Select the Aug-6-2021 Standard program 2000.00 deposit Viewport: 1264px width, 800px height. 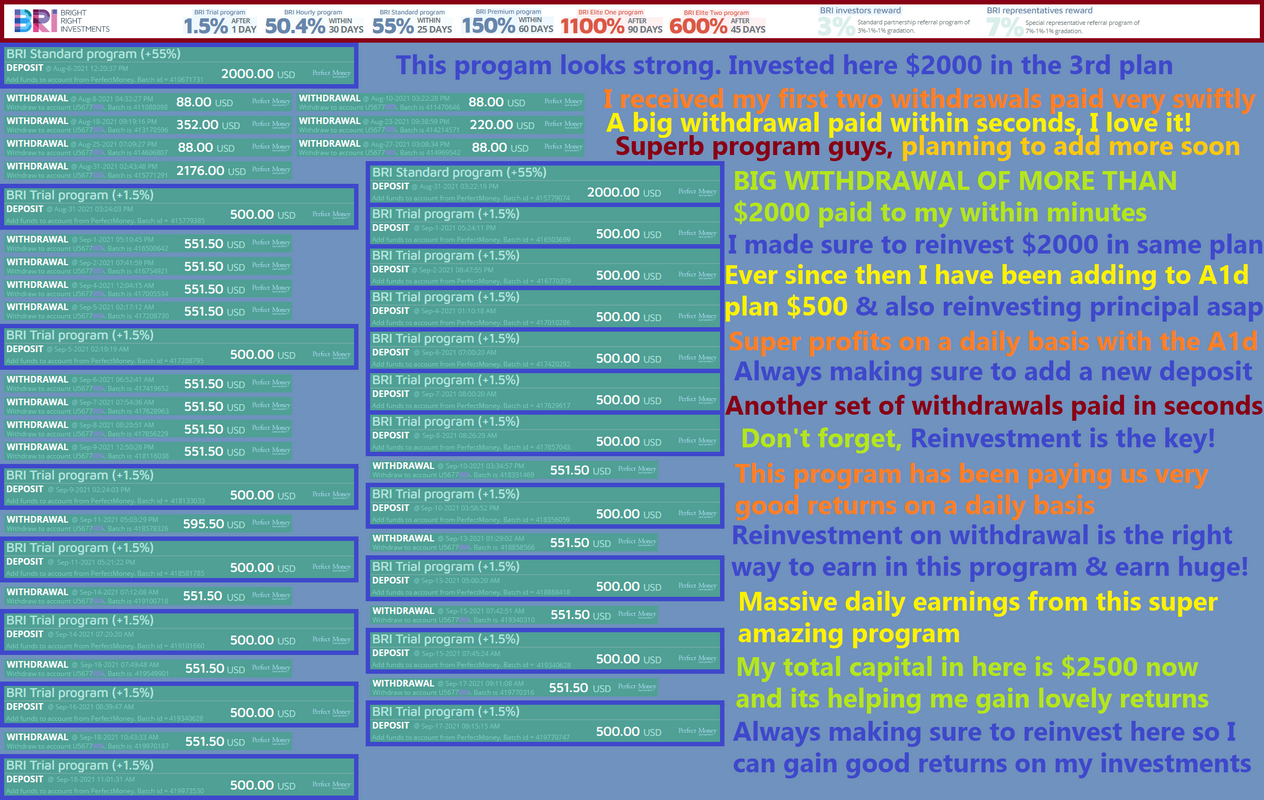click(180, 65)
